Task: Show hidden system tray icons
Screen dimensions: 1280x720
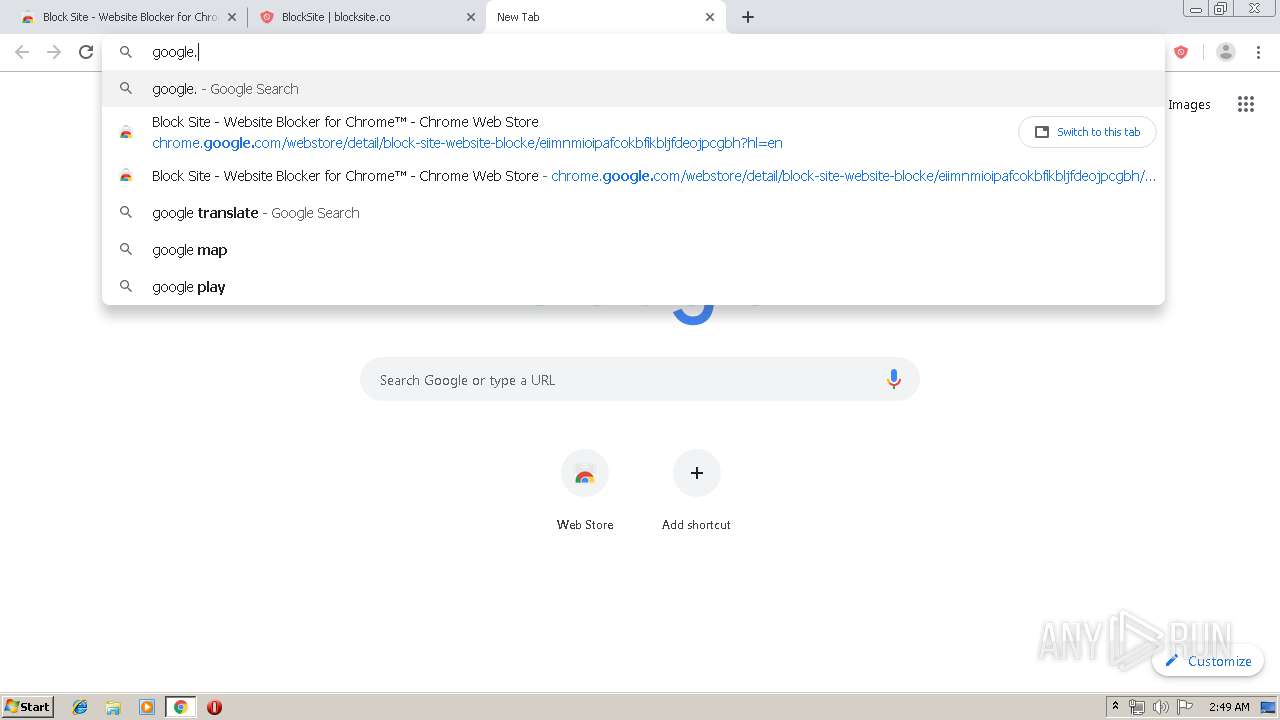Action: coord(1115,707)
